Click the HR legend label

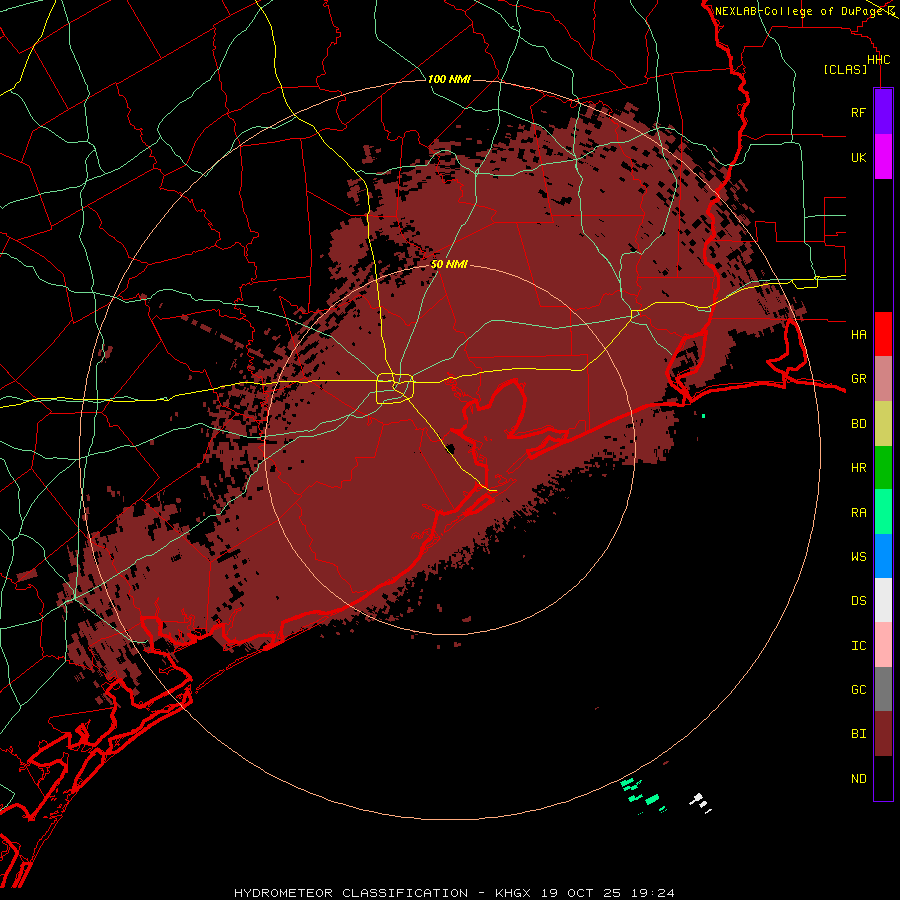tap(858, 468)
